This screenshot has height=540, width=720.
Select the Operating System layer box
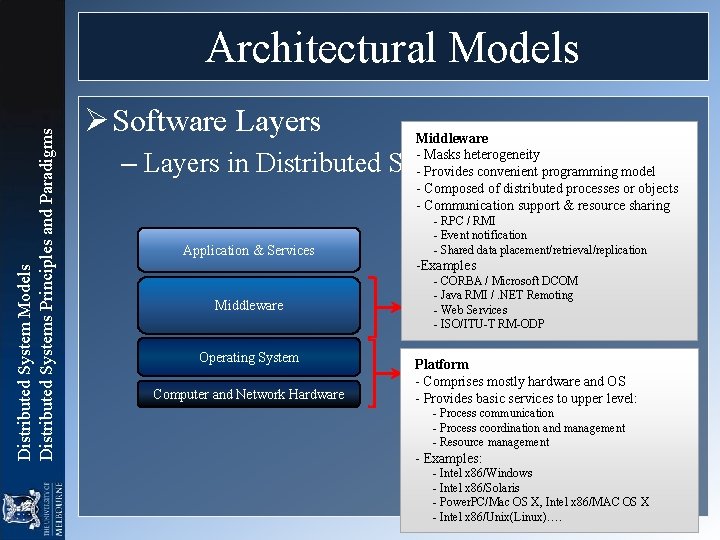(x=249, y=357)
